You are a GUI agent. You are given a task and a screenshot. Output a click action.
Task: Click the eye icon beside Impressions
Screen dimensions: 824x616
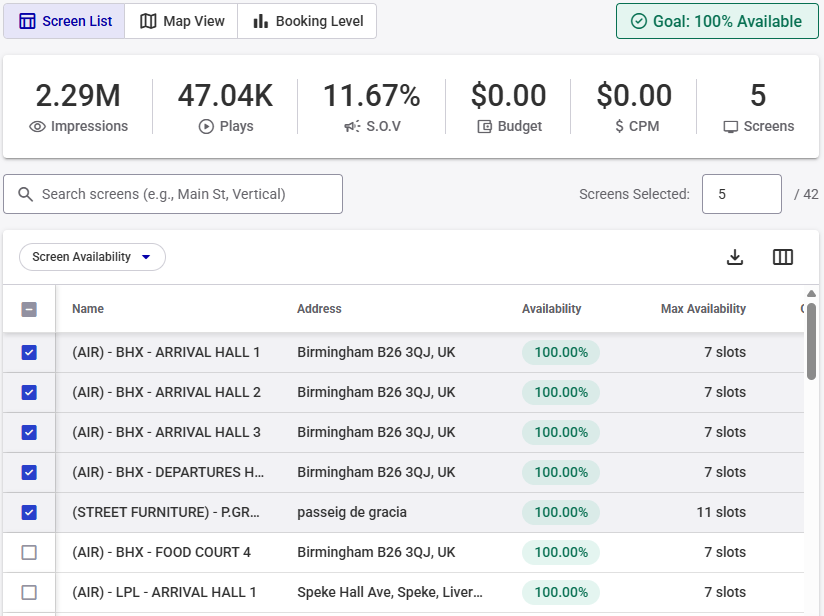click(x=38, y=127)
